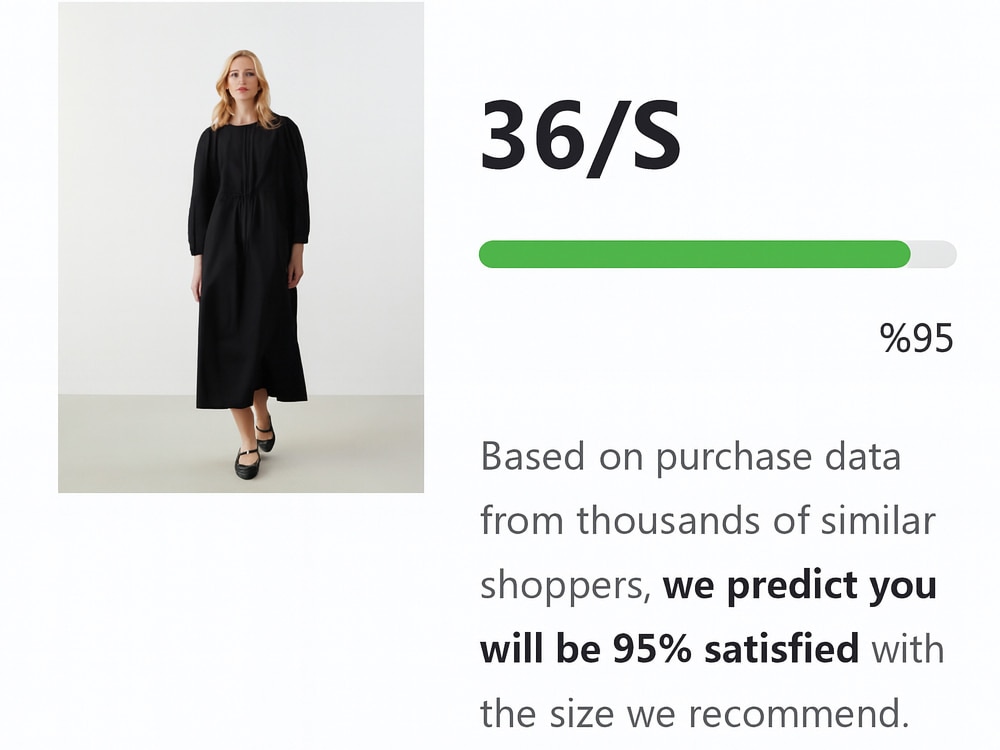Click 'the size we recommend.' text
Image resolution: width=1000 pixels, height=750 pixels.
tap(695, 713)
